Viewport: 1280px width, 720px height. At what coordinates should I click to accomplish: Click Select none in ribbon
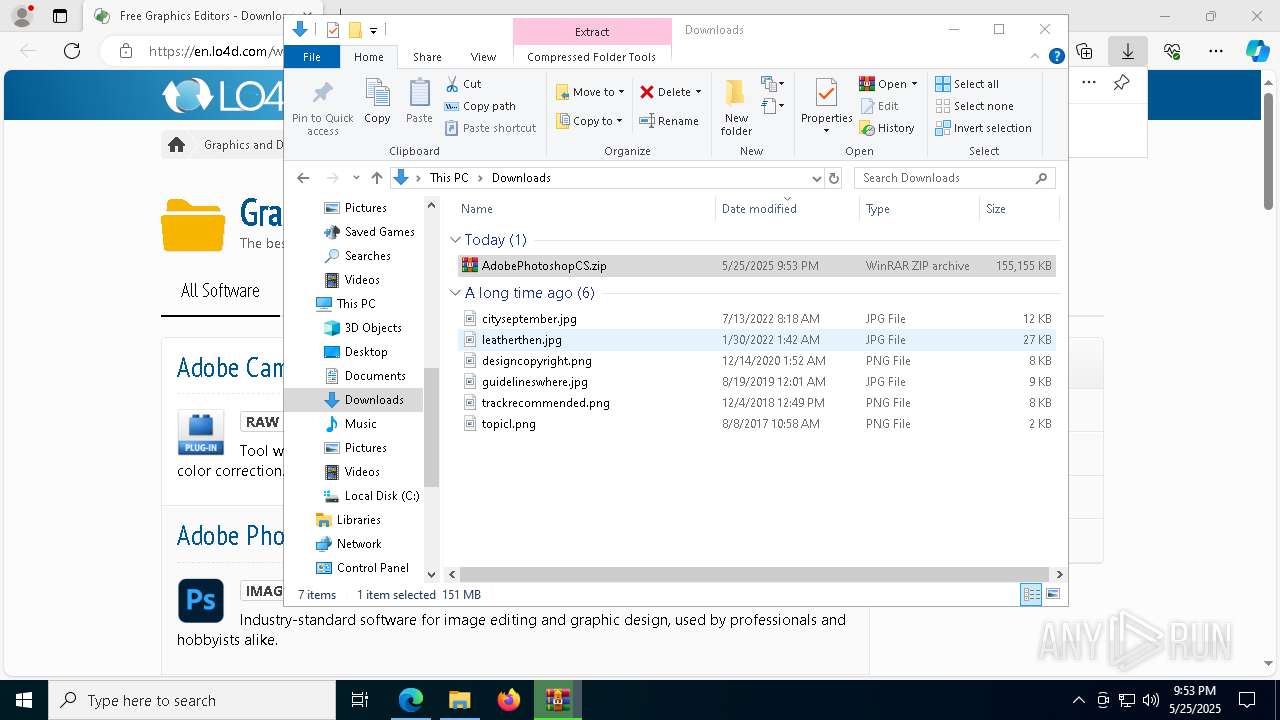click(974, 106)
